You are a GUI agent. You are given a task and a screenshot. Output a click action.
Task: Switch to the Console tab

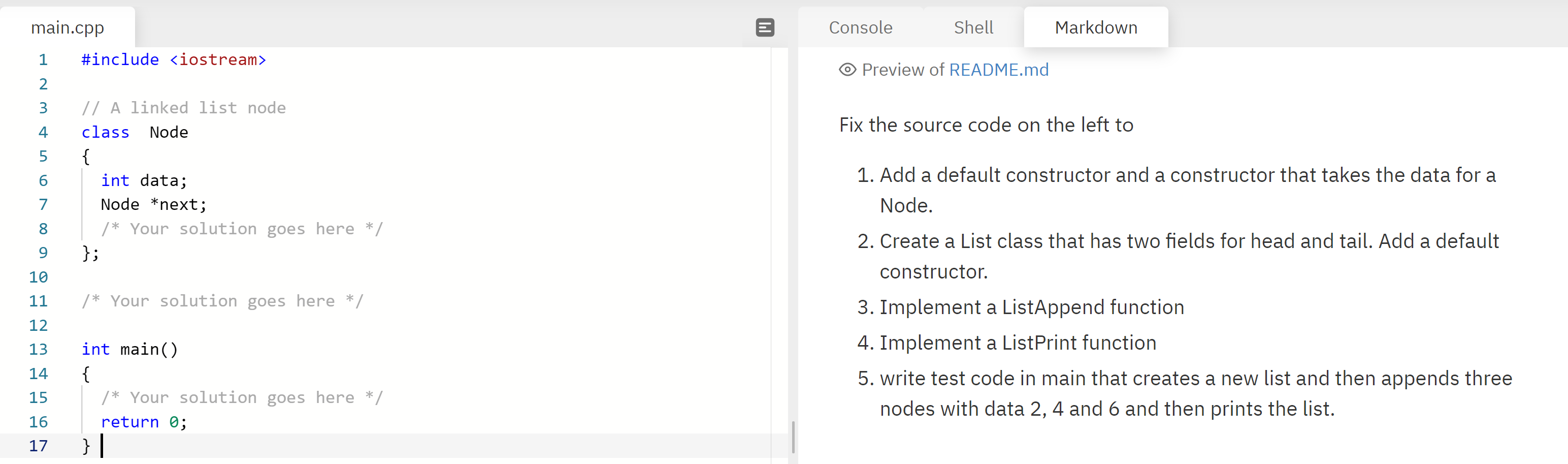860,27
